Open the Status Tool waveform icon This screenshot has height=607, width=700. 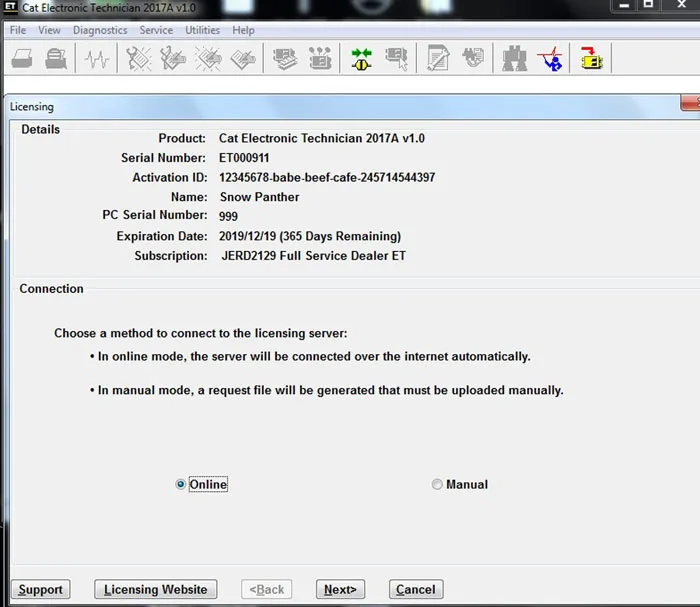[97, 58]
